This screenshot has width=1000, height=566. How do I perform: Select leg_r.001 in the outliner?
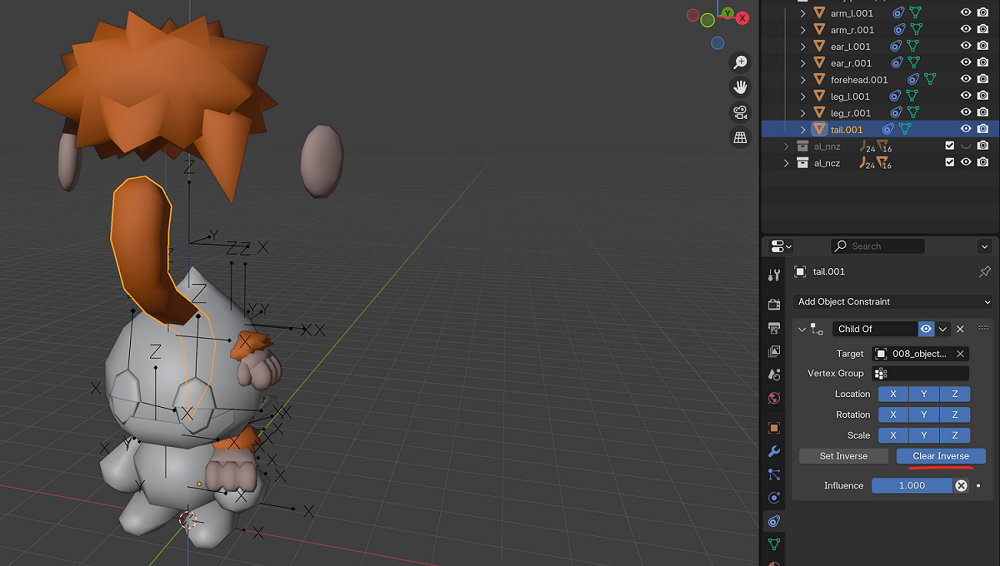[x=850, y=113]
